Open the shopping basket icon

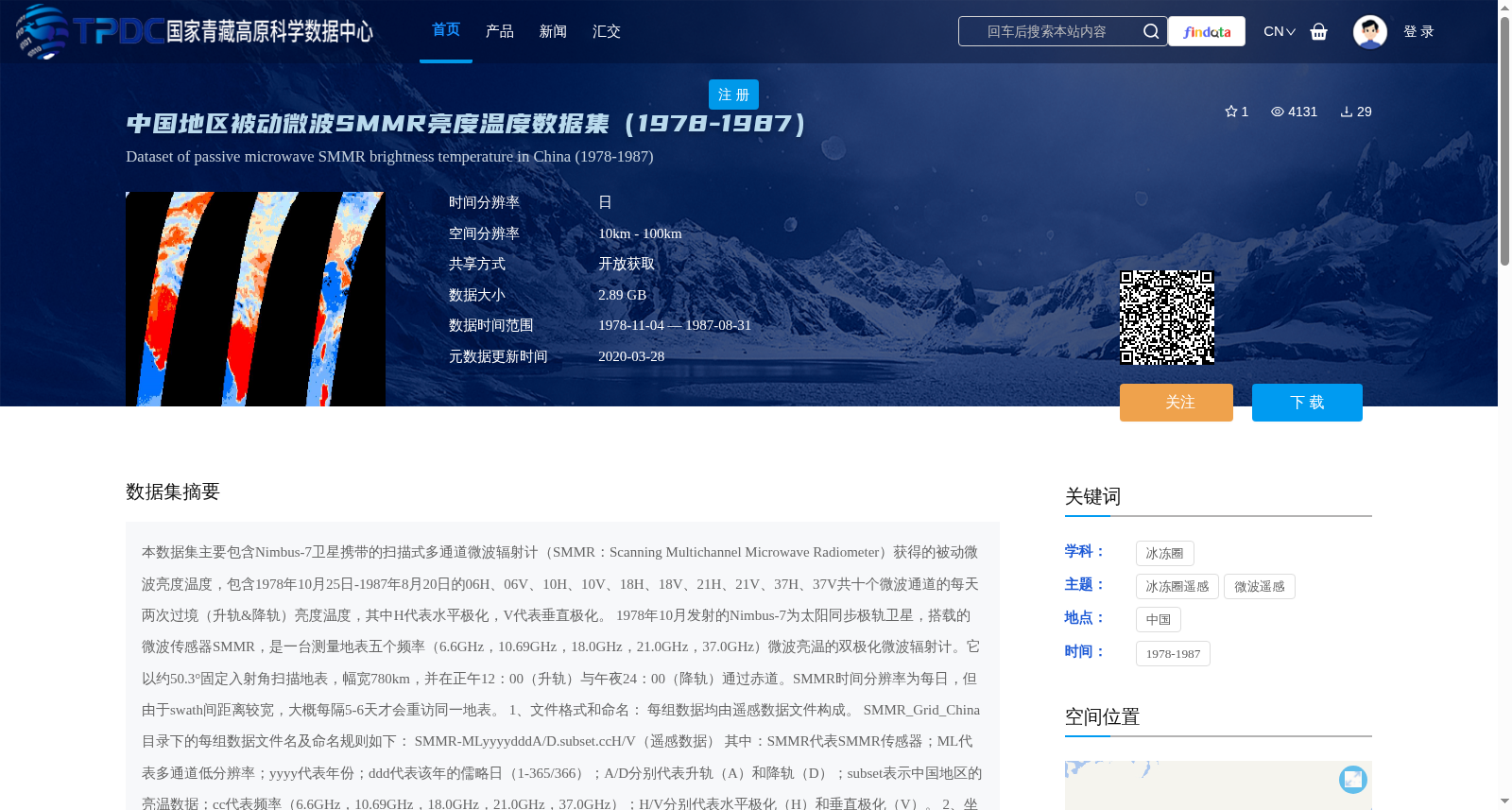[1318, 31]
